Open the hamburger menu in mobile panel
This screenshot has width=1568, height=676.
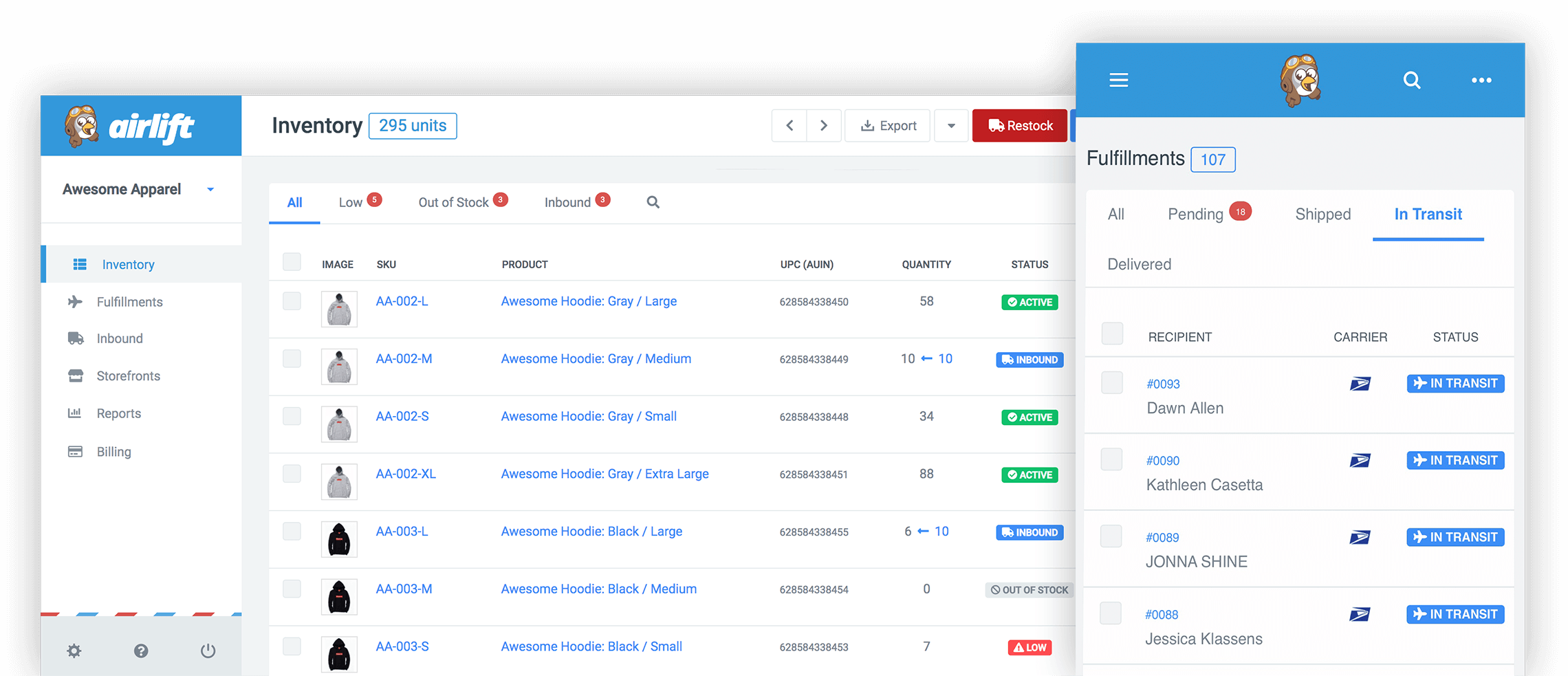pyautogui.click(x=1118, y=80)
